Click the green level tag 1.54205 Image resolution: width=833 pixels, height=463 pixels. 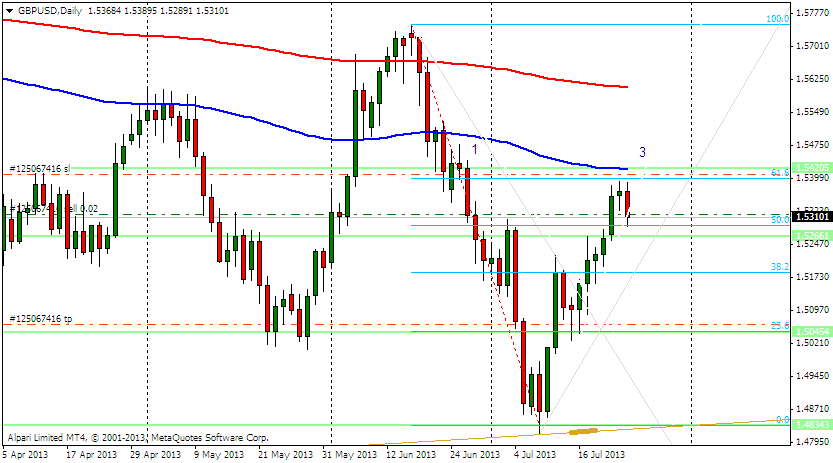(x=811, y=168)
